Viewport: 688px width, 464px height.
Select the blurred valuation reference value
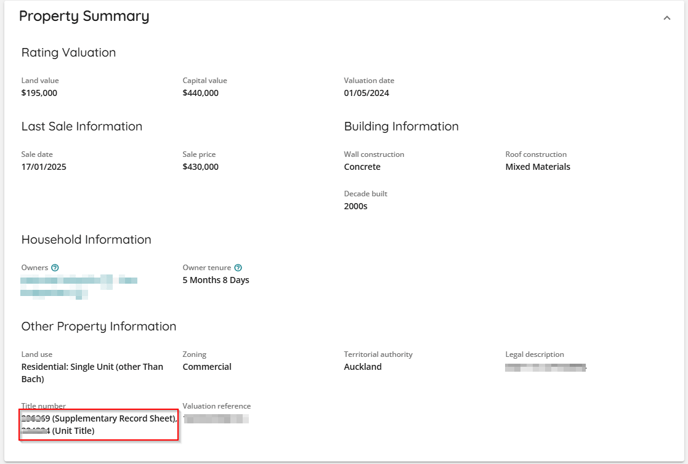216,419
